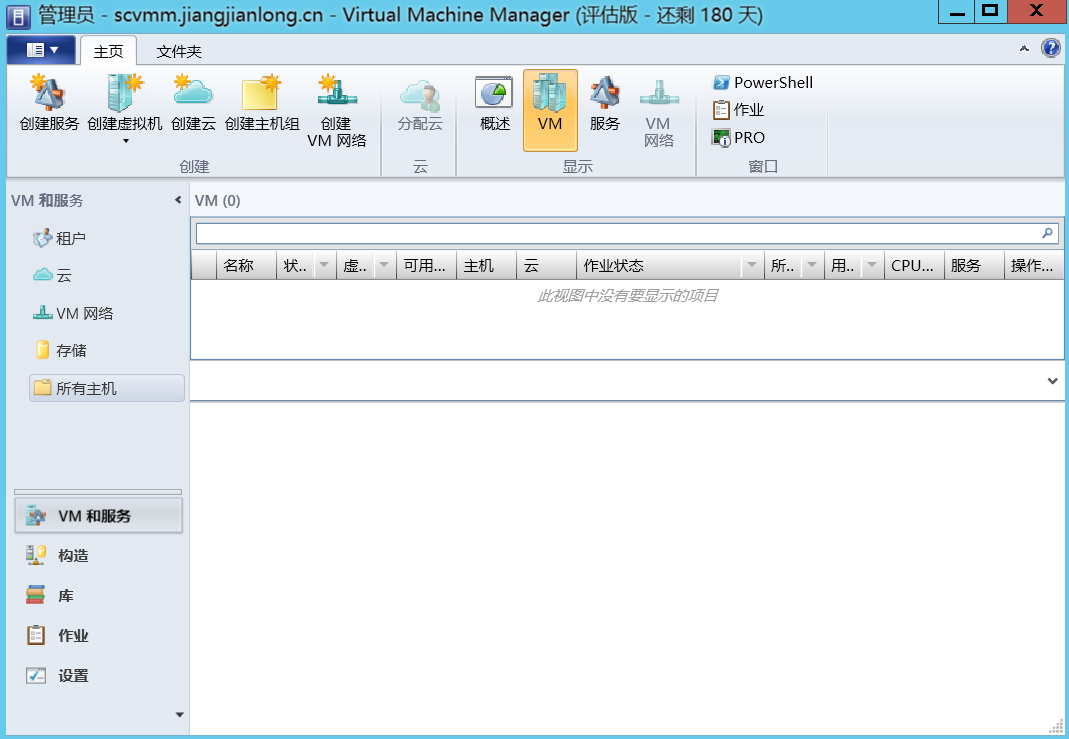Open the 作业状态 column filter dropdown

coord(752,265)
